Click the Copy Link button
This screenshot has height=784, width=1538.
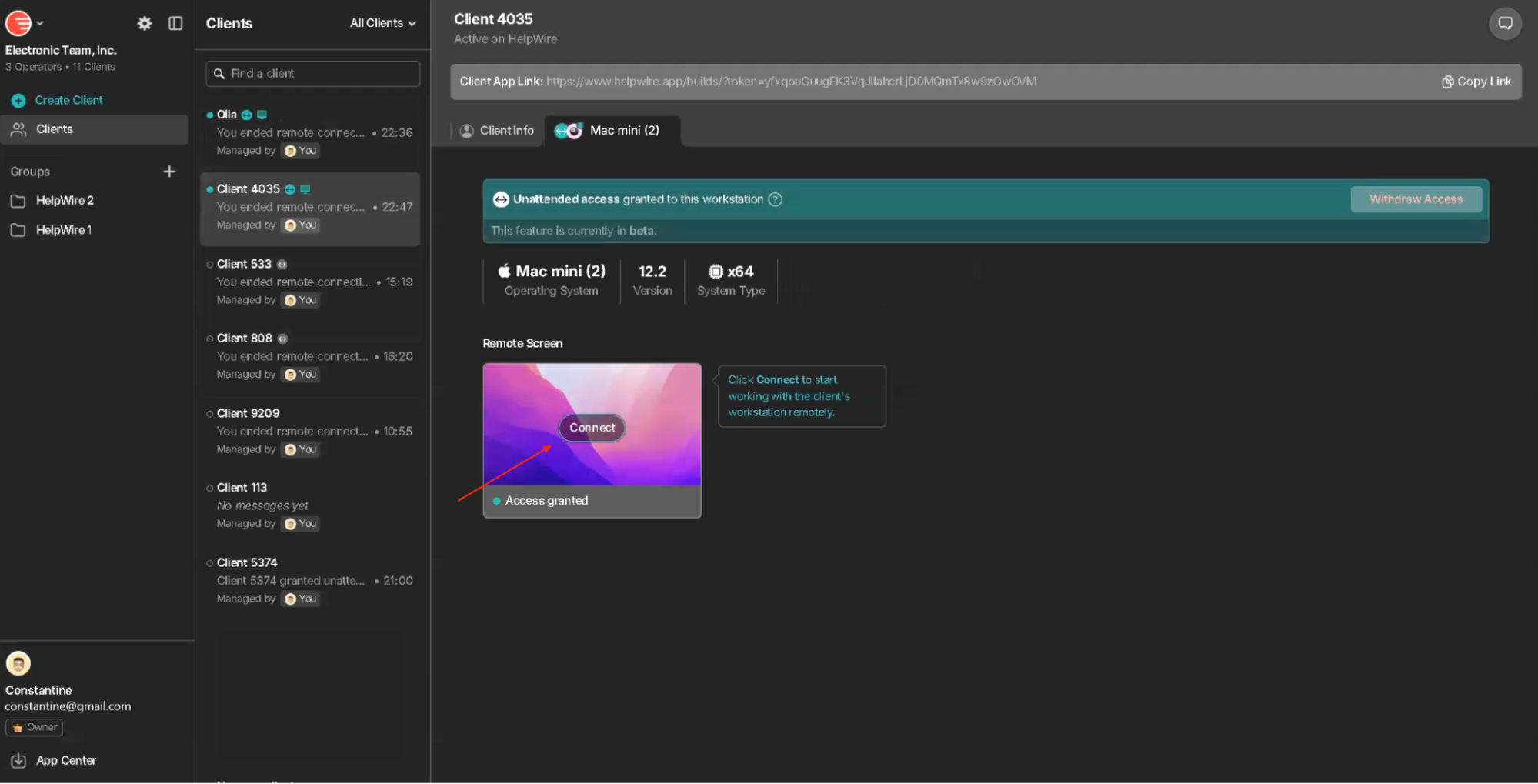pos(1476,82)
